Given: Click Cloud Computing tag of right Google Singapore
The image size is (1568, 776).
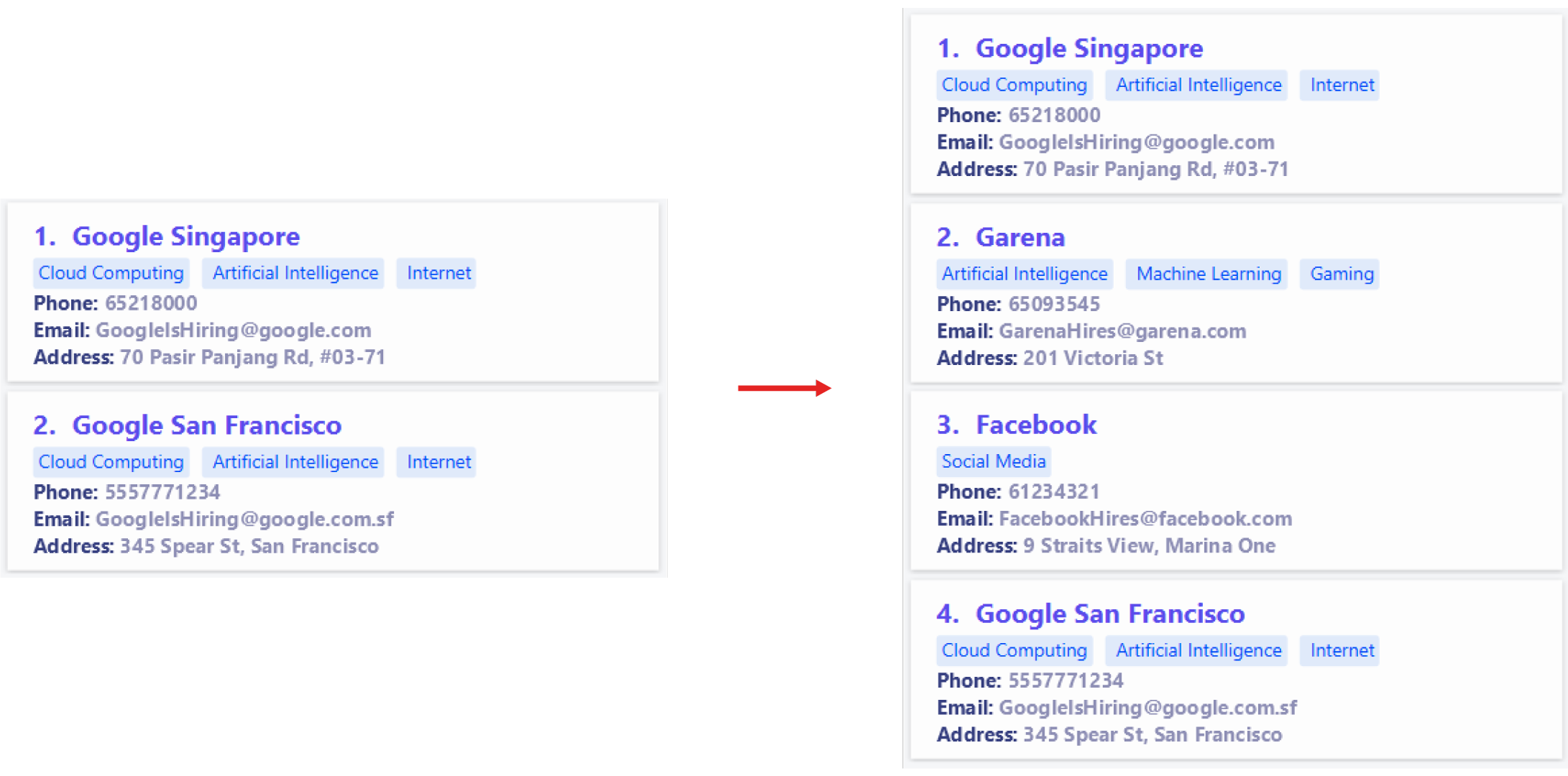Looking at the screenshot, I should click(x=1015, y=85).
